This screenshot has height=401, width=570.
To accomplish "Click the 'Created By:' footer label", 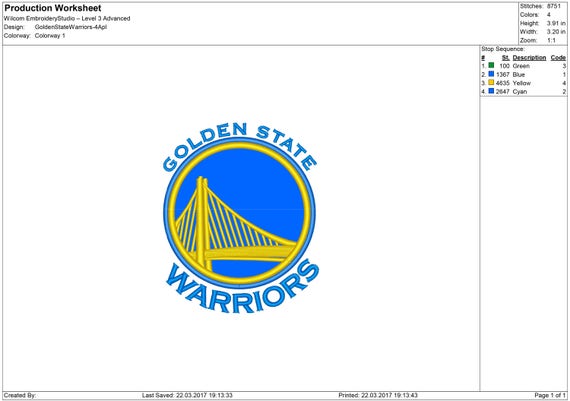I will pos(20,395).
